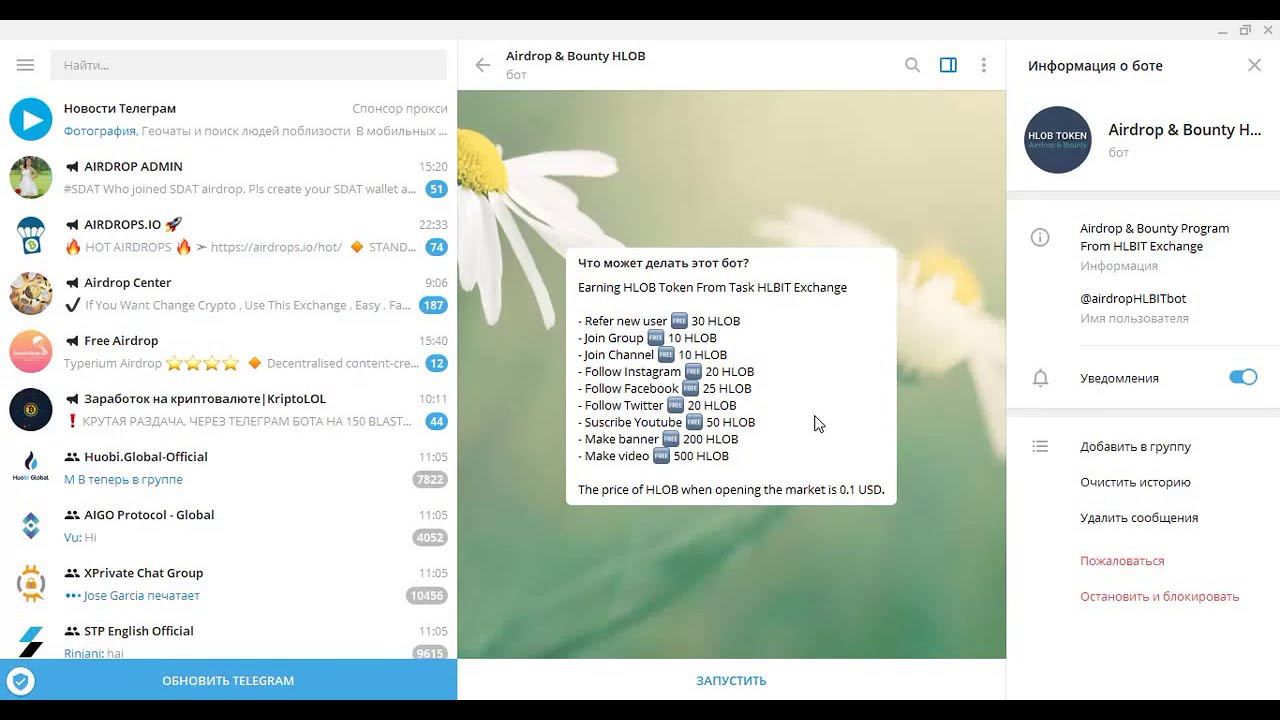Click the AIRDROPS.IO parachute avatar
This screenshot has width=1280, height=720.
coord(31,235)
